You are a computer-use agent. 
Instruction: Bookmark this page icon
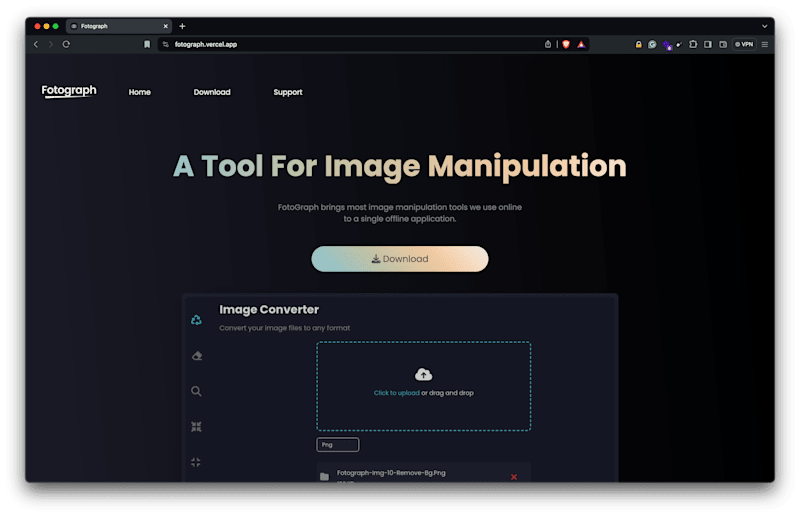pyautogui.click(x=147, y=44)
